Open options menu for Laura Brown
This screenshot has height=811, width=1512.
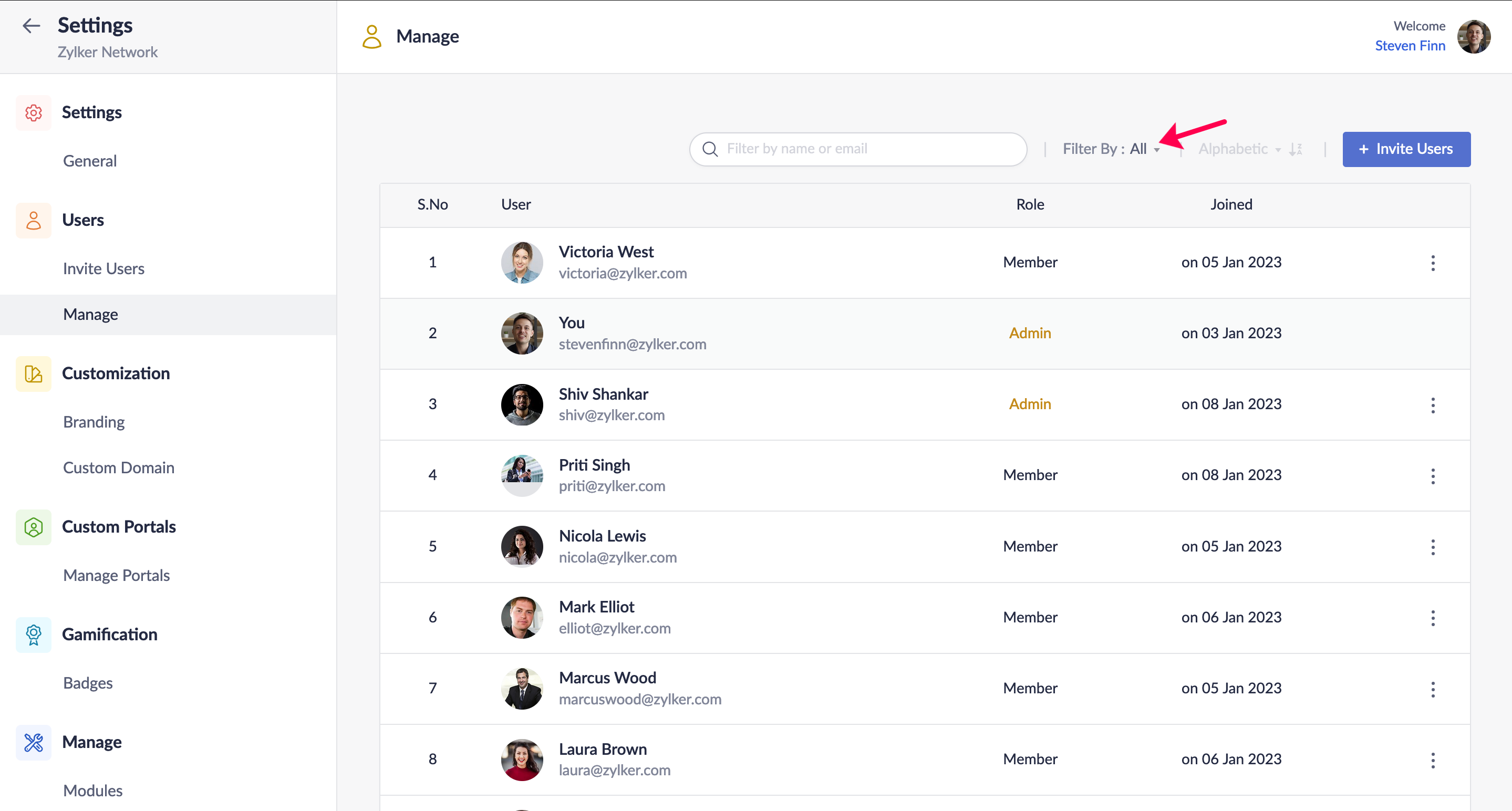(1432, 760)
